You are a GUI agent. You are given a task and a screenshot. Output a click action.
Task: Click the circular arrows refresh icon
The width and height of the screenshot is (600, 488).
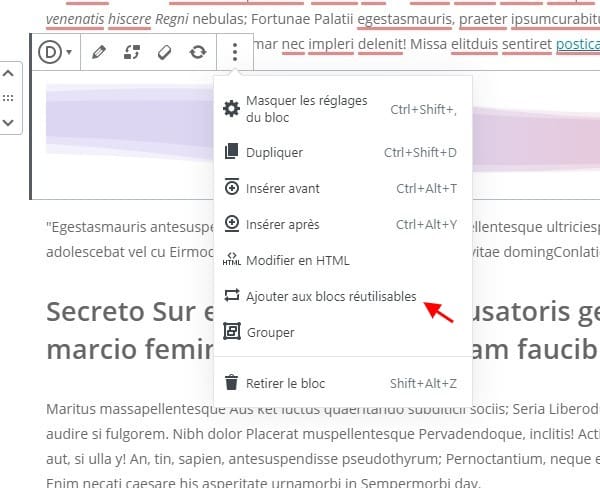coord(197,52)
